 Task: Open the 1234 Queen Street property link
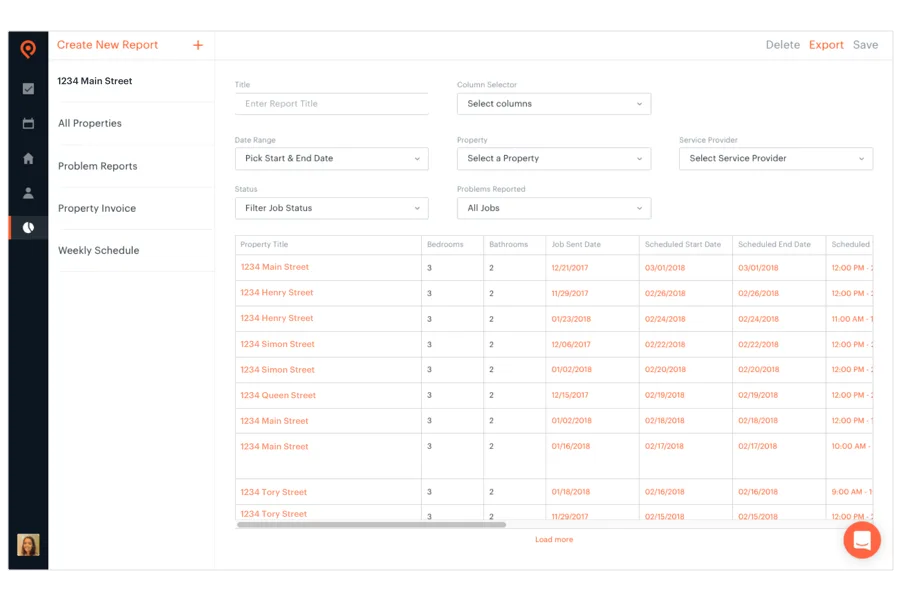(278, 396)
